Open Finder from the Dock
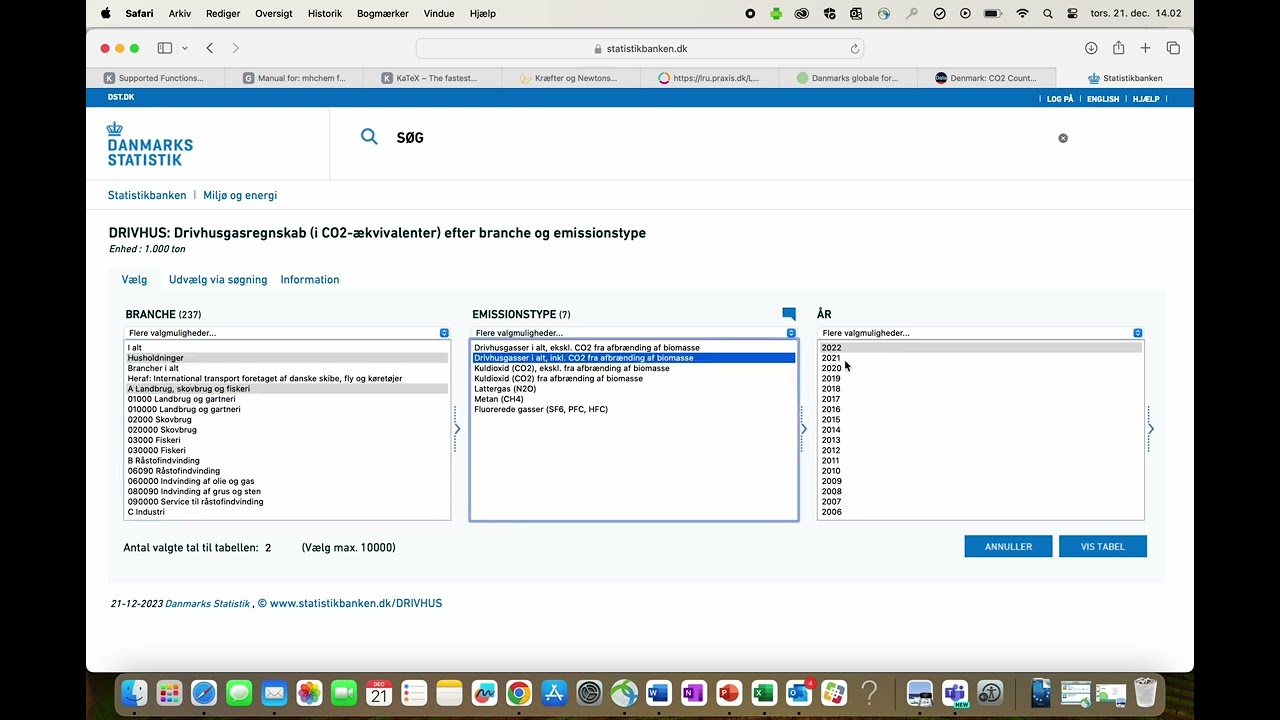1280x720 pixels. click(134, 693)
